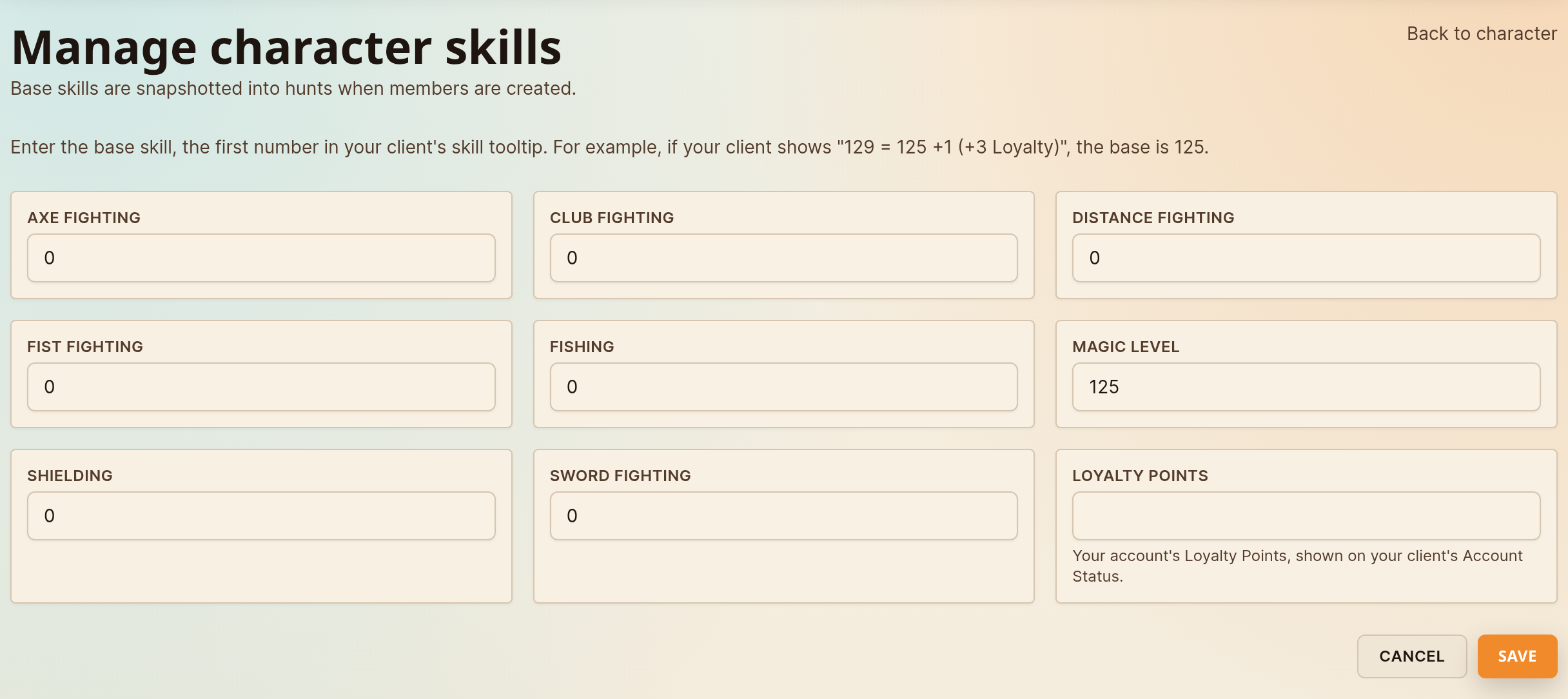Click the Sword Fighting input box
Screen dimensions: 1568x699
pyautogui.click(x=783, y=516)
